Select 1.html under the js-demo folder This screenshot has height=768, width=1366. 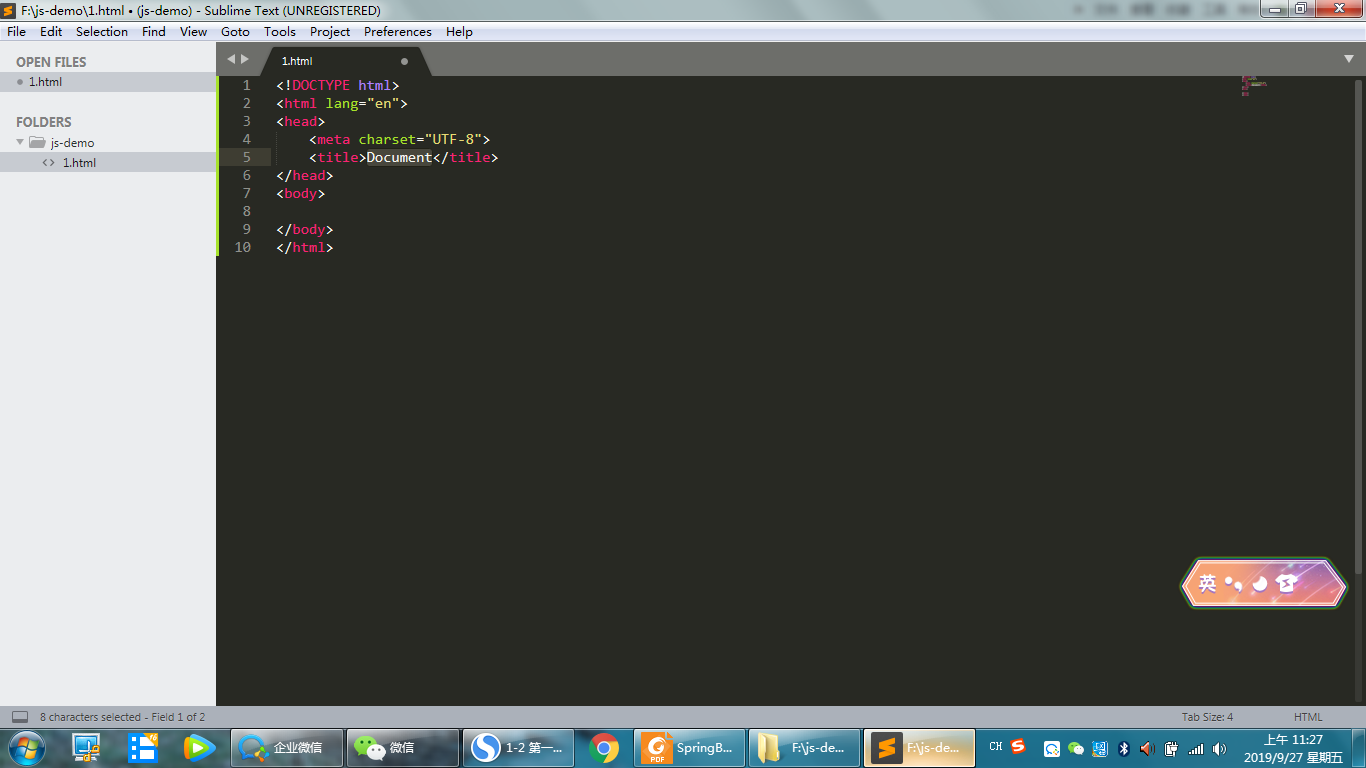click(108, 162)
